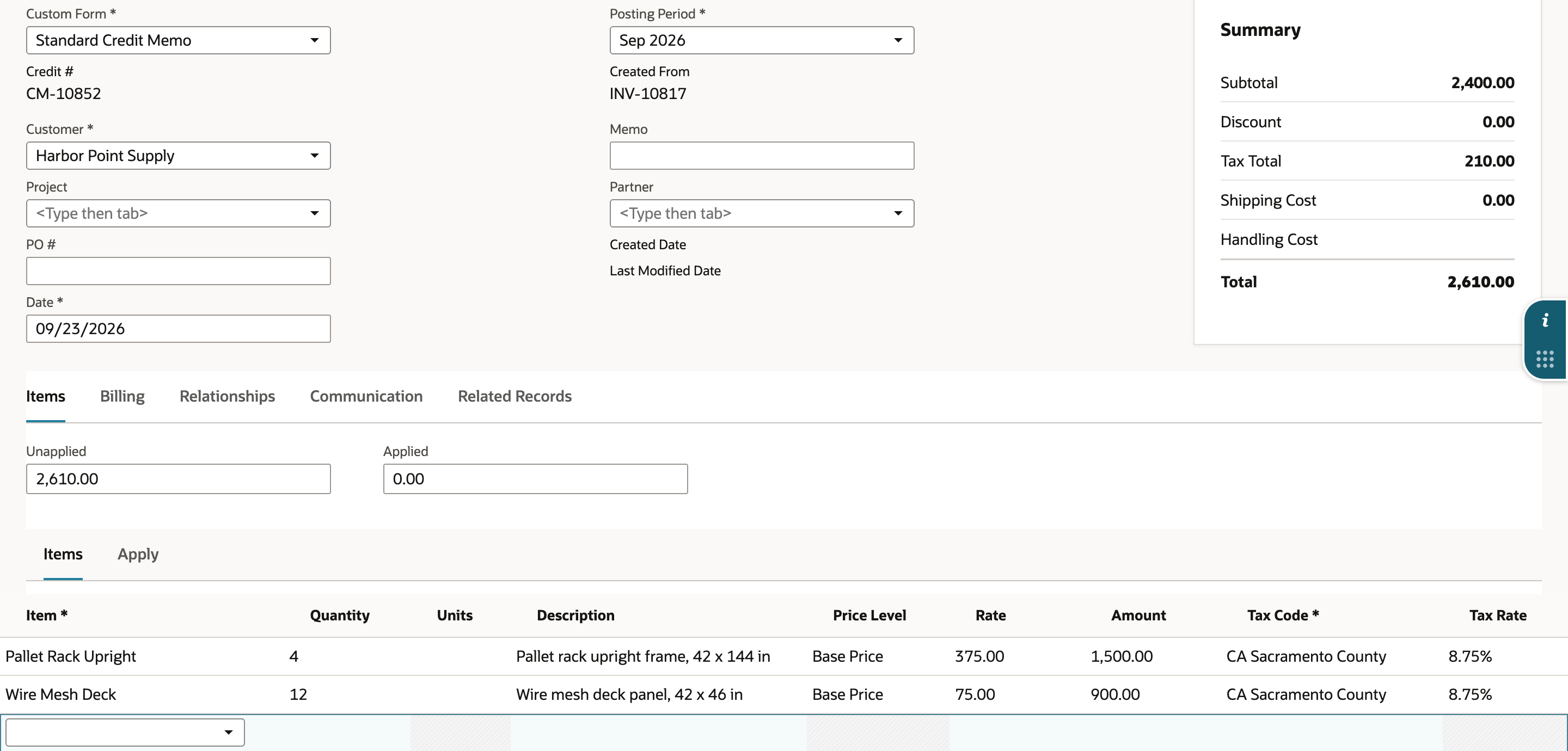The height and width of the screenshot is (751, 1568).
Task: Open the Related Records tab
Action: pos(514,396)
